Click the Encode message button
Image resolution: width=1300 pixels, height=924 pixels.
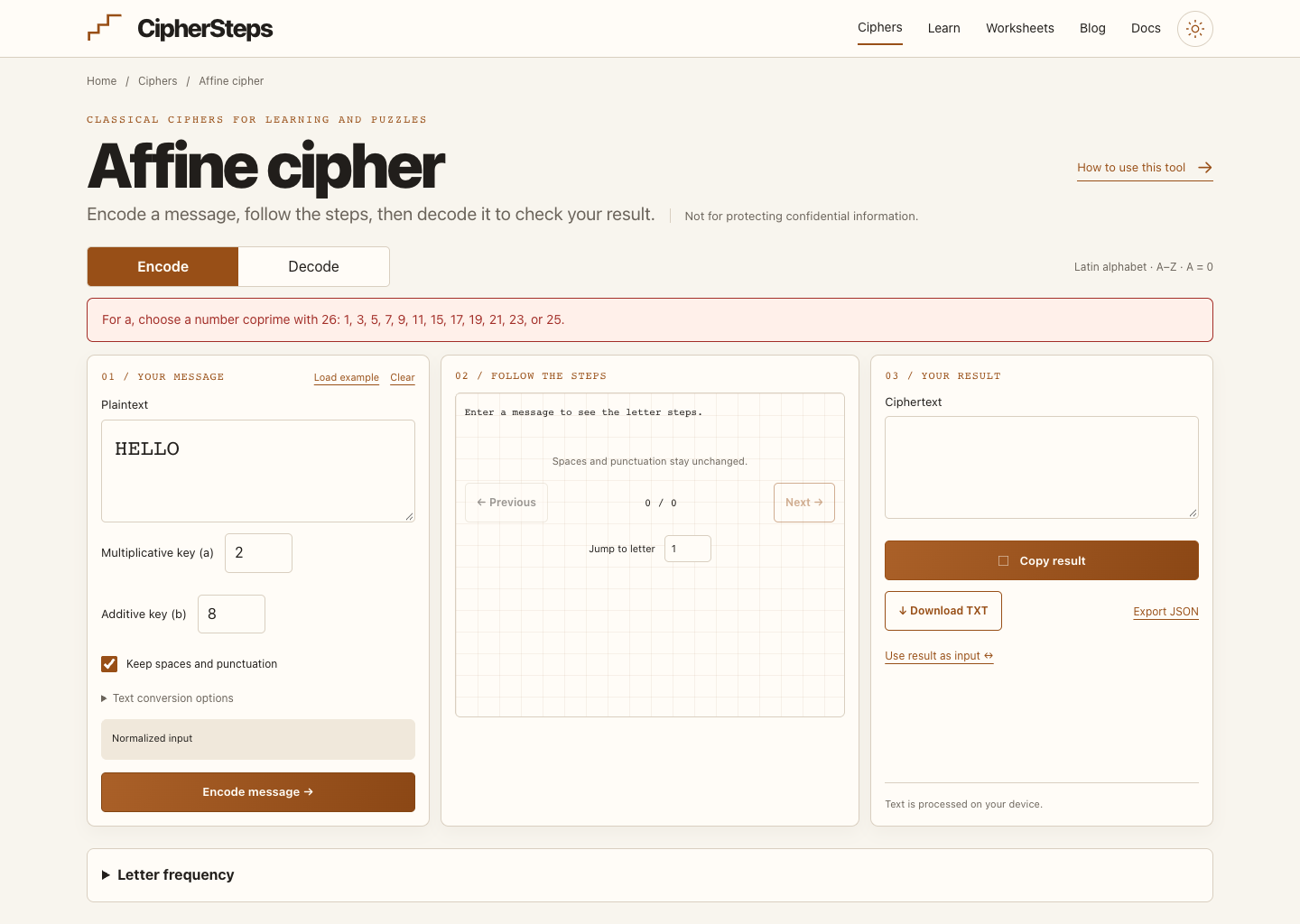(x=258, y=792)
